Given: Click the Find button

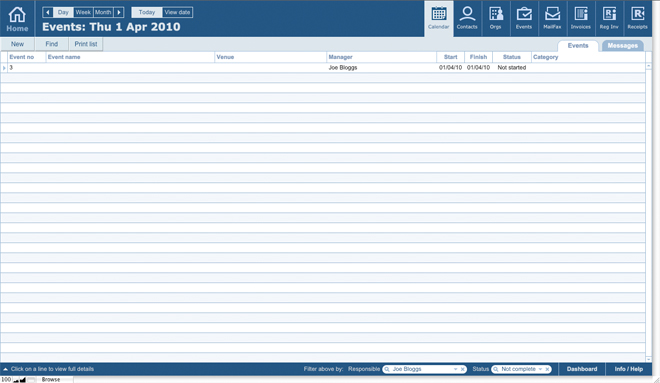Looking at the screenshot, I should coord(52,44).
